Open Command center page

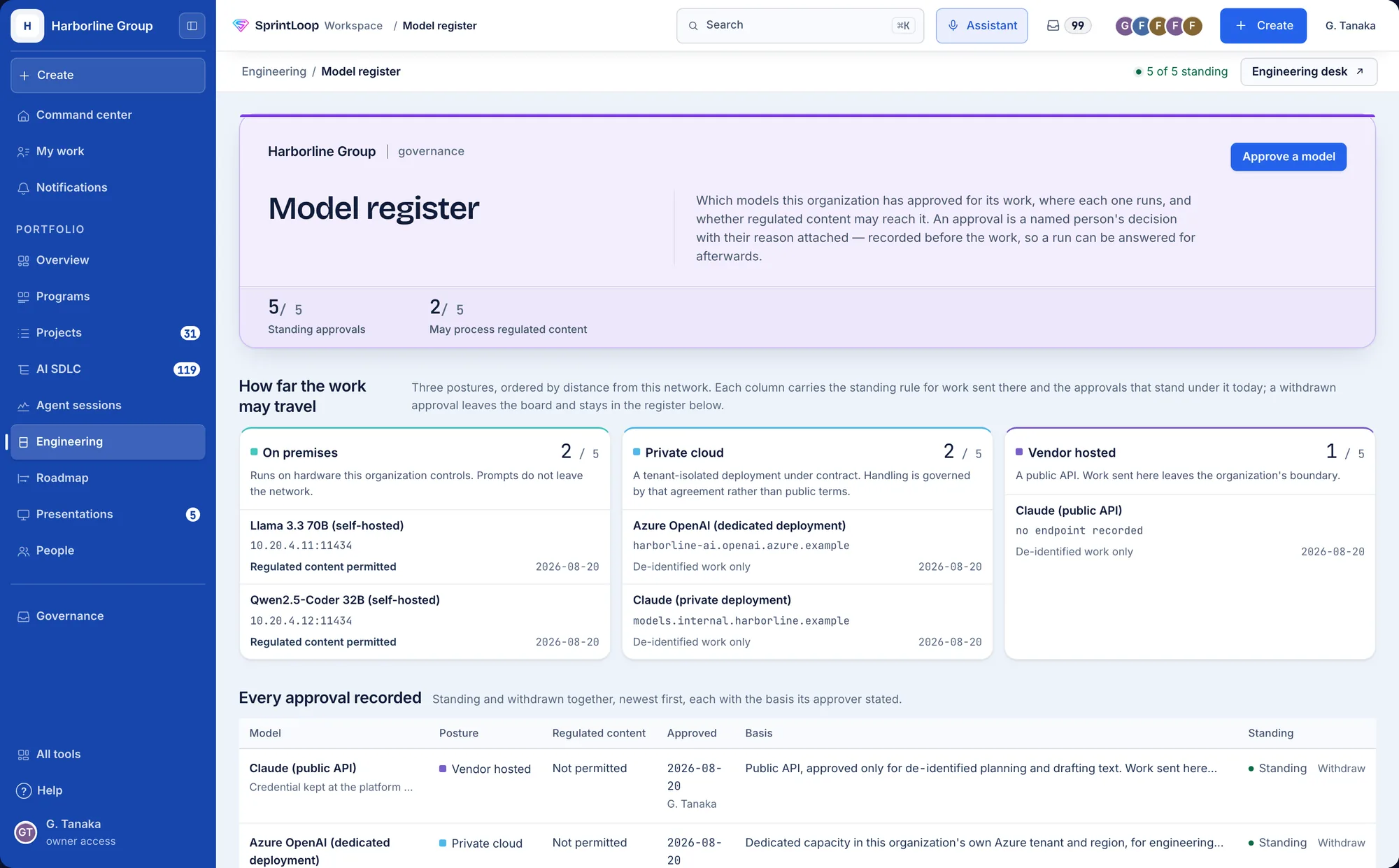pyautogui.click(x=108, y=115)
